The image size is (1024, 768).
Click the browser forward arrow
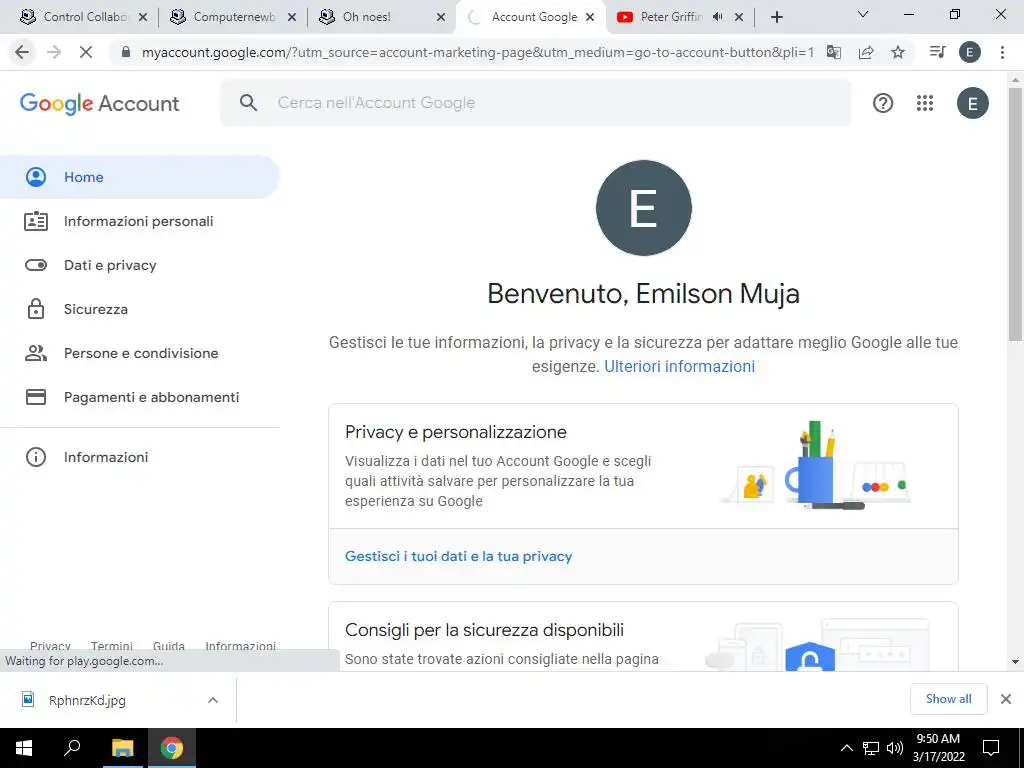click(x=54, y=52)
